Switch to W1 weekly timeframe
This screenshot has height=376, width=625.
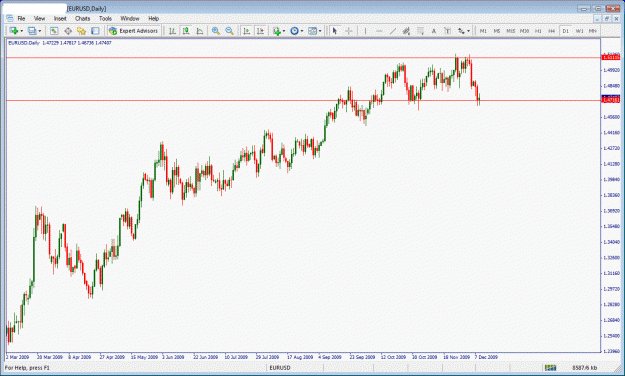[x=580, y=31]
